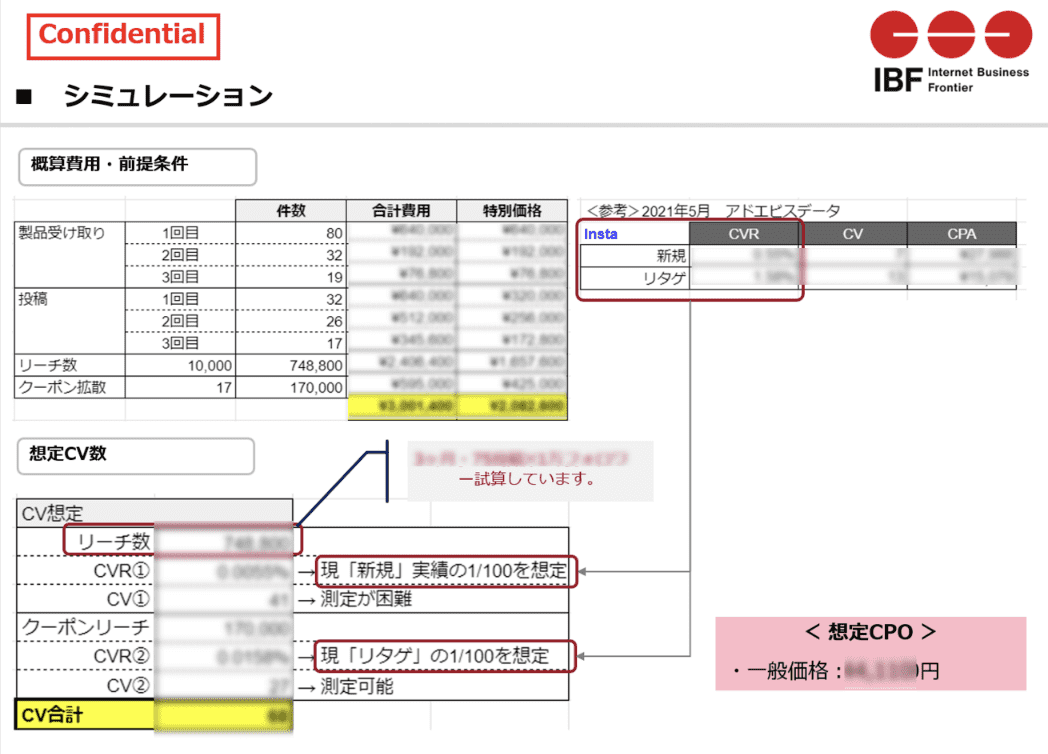Click the CV header in reference table
The width and height of the screenshot is (1048, 754).
coord(853,234)
